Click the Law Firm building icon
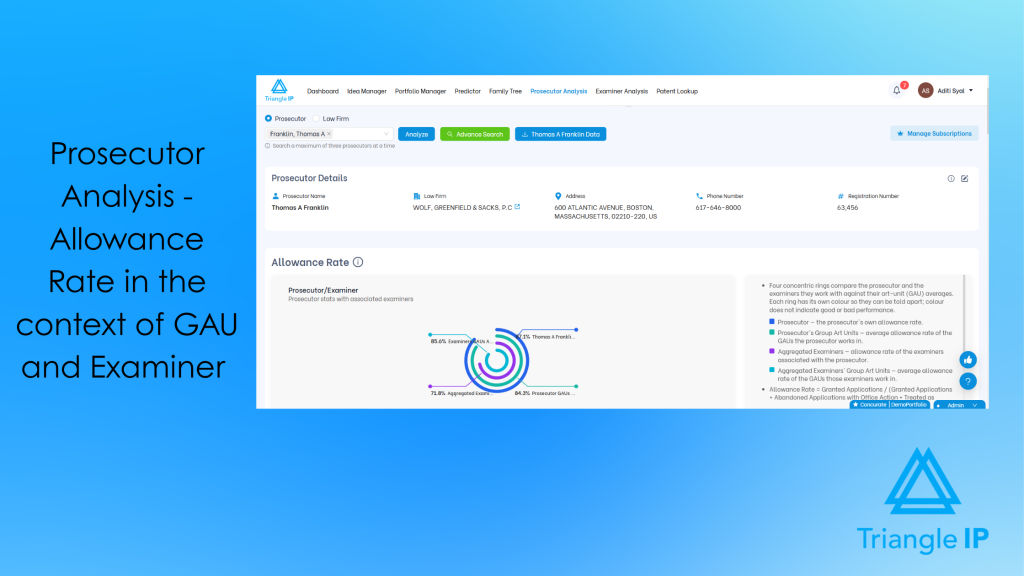Screen dimensions: 1024x576 tap(417, 196)
